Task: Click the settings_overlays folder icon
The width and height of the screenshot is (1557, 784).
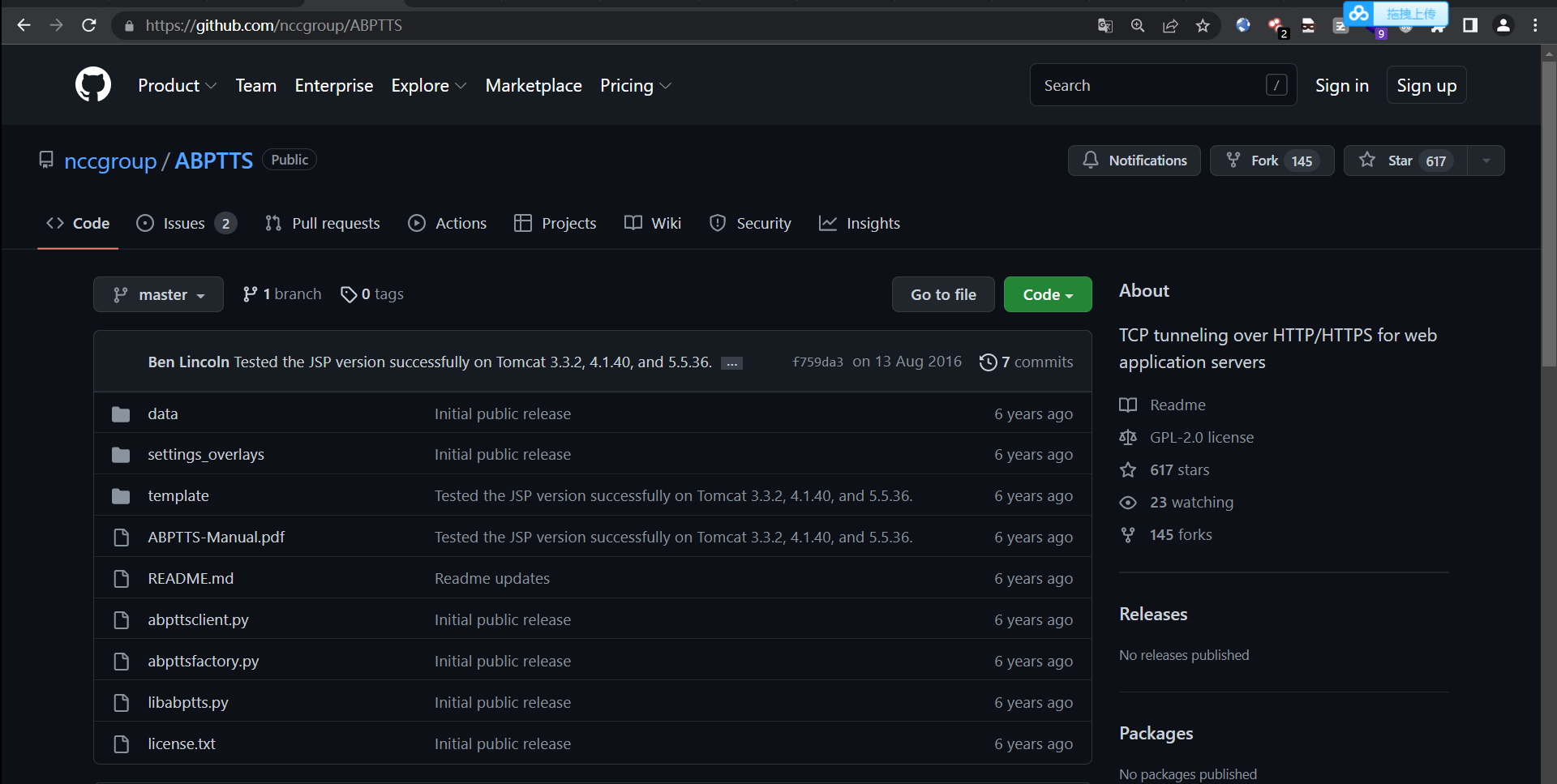Action: [x=121, y=455]
